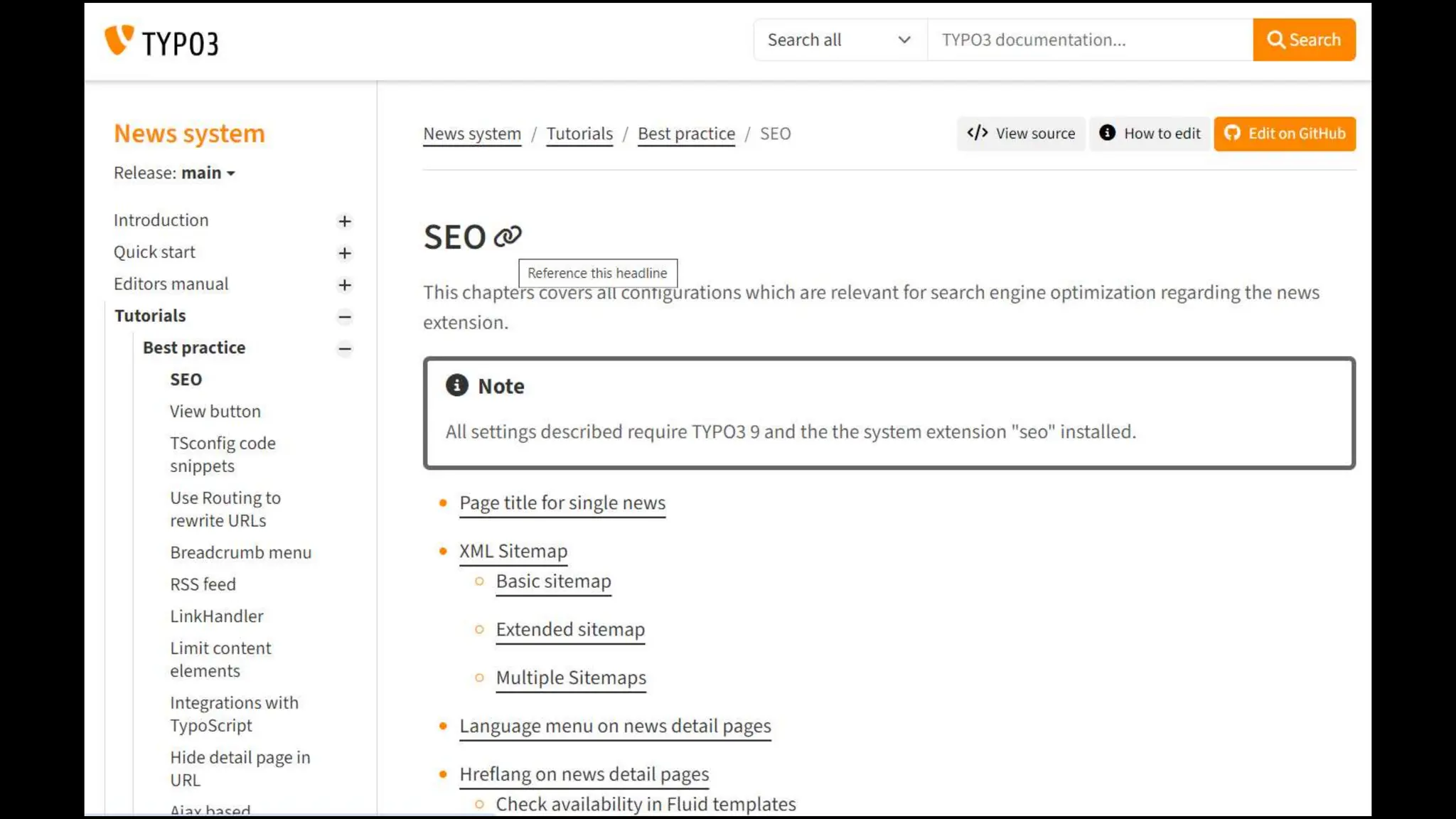The image size is (1456, 819).
Task: Open the Search all scope dropdown
Action: (x=839, y=40)
